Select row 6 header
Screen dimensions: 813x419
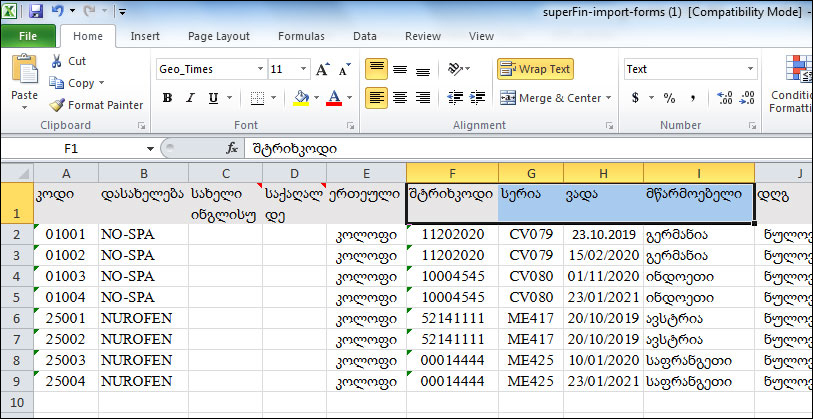(17, 318)
